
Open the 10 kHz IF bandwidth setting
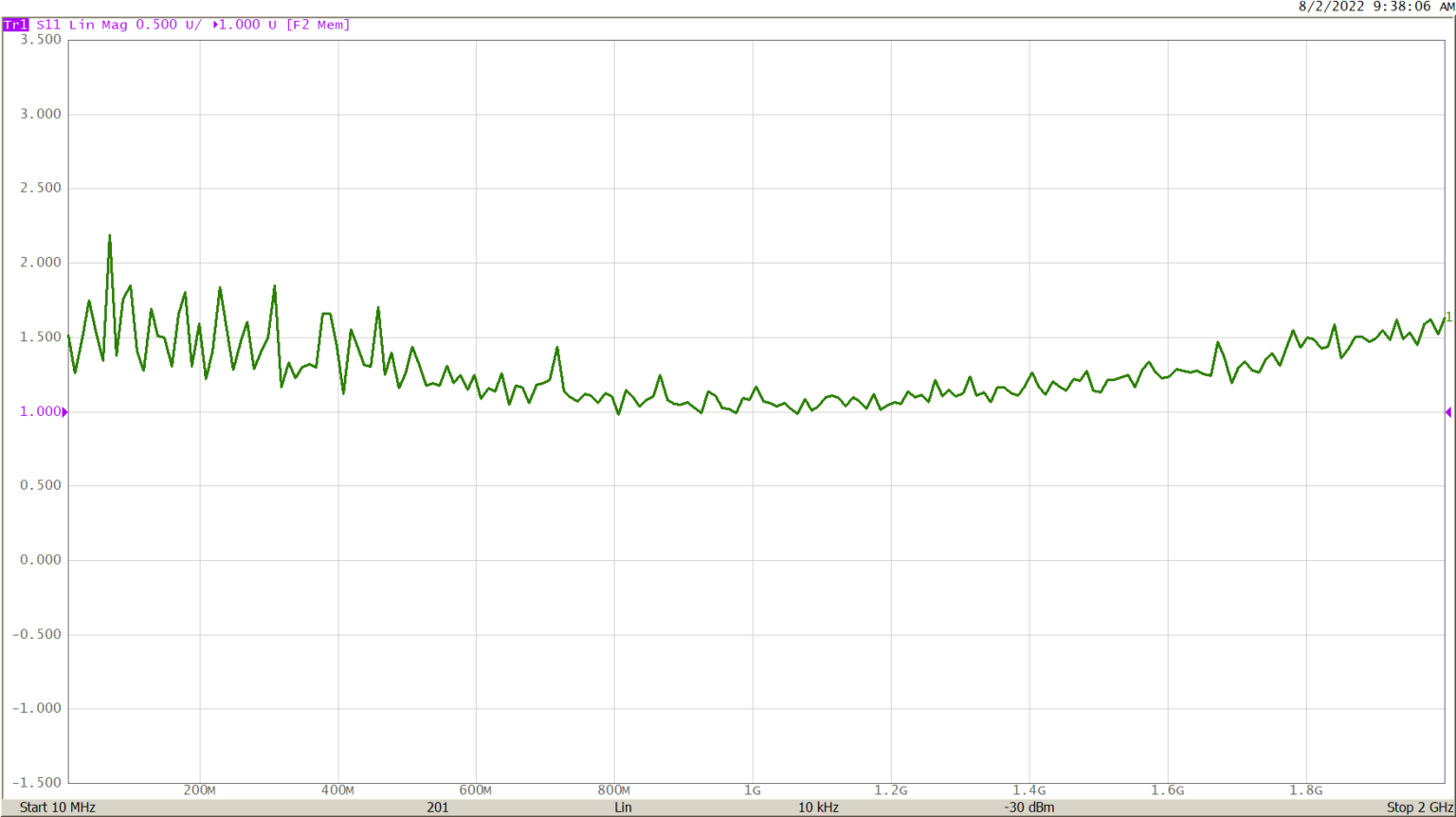(x=819, y=807)
